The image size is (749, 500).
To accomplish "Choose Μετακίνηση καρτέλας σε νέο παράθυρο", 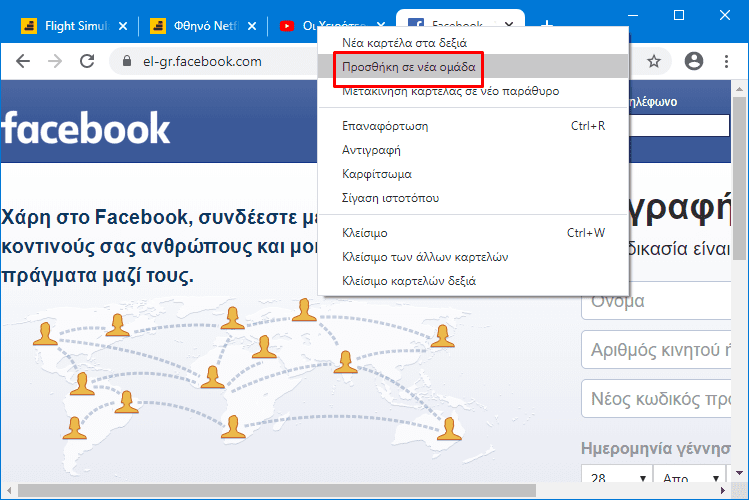I will pyautogui.click(x=473, y=91).
